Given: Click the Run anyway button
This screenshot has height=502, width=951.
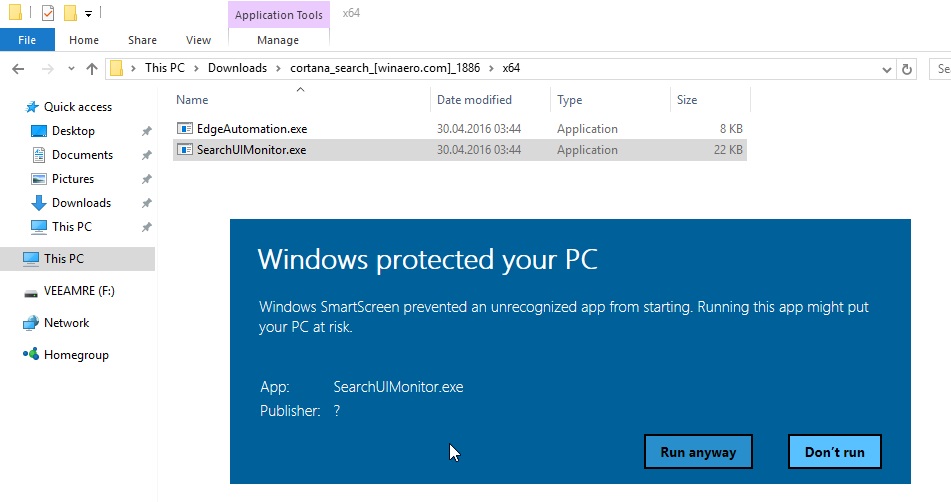Looking at the screenshot, I should pos(698,452).
